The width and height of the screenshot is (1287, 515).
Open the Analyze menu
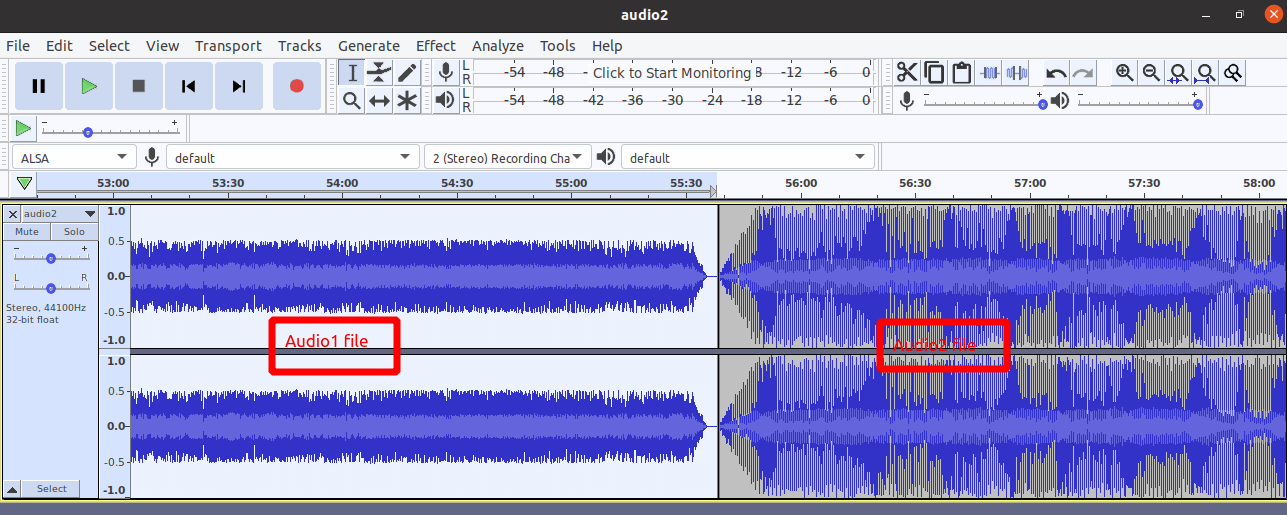(x=498, y=45)
